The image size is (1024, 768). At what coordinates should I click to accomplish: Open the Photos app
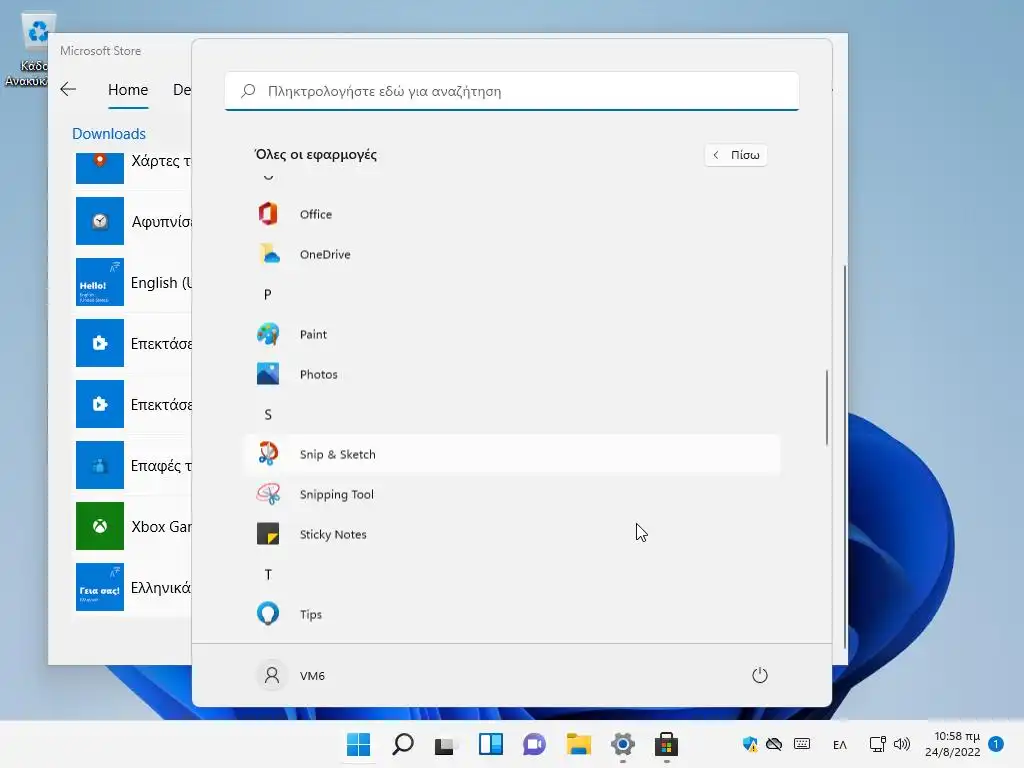[x=513, y=374]
